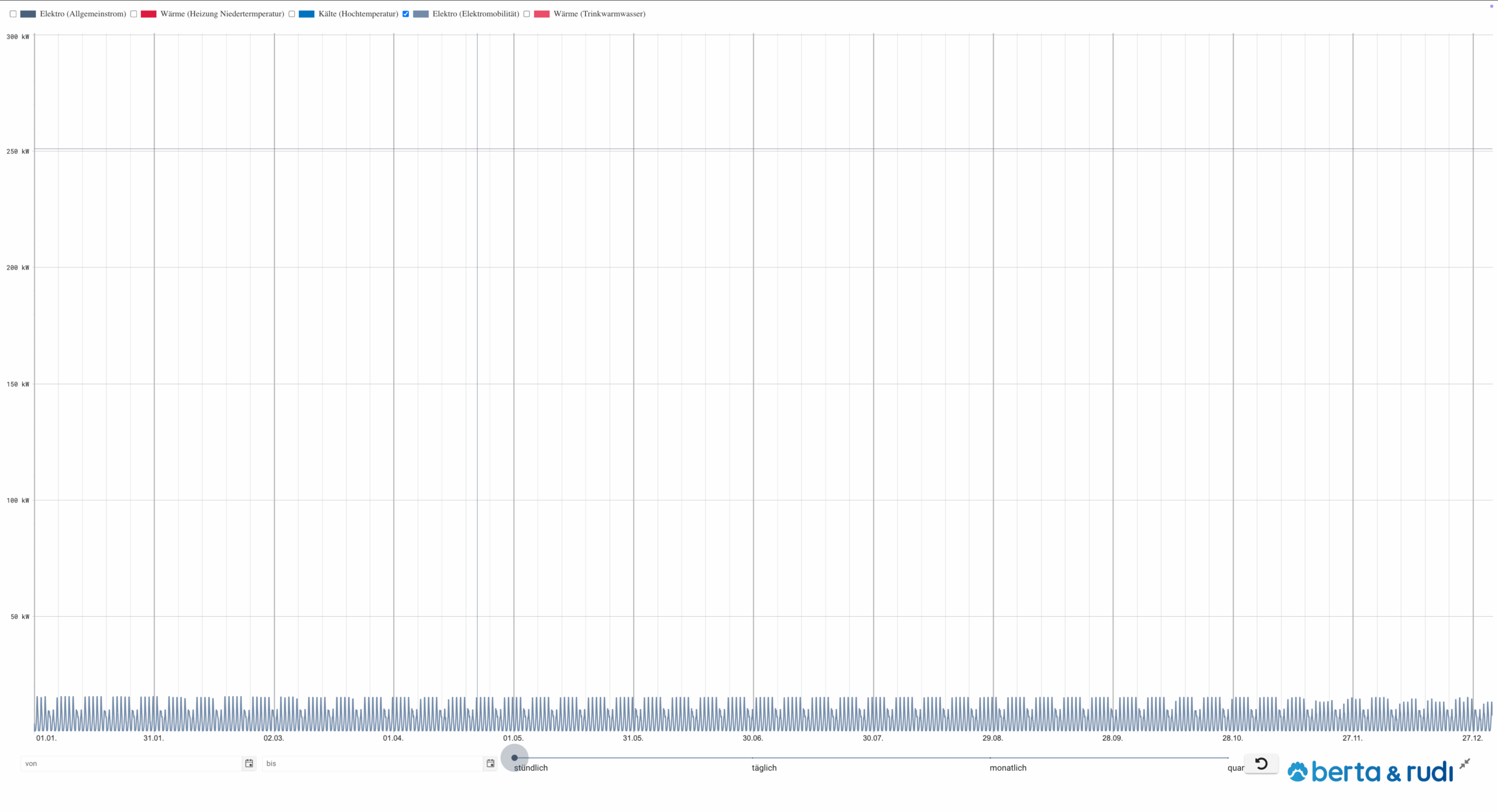Click the 'Elektro (Elektromobilität)' legend label
The image size is (1498, 812).
(476, 14)
